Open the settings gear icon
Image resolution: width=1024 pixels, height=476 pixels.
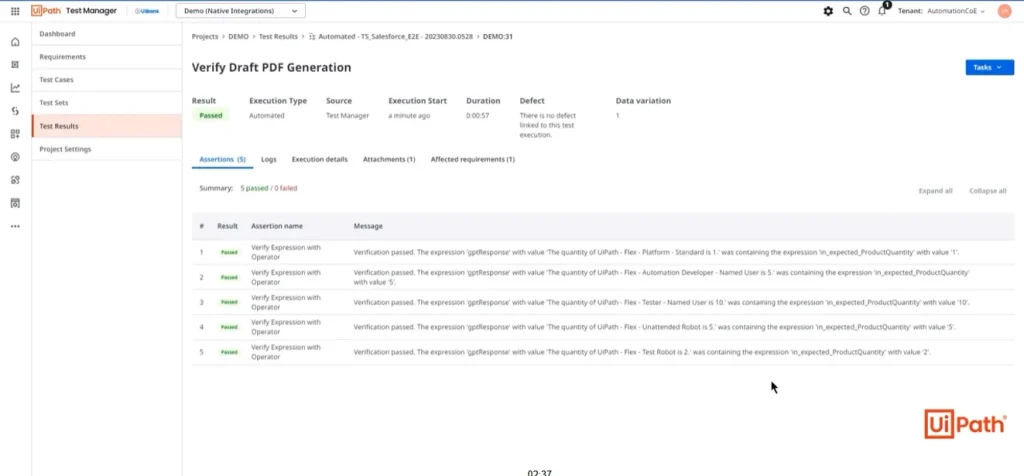click(828, 11)
